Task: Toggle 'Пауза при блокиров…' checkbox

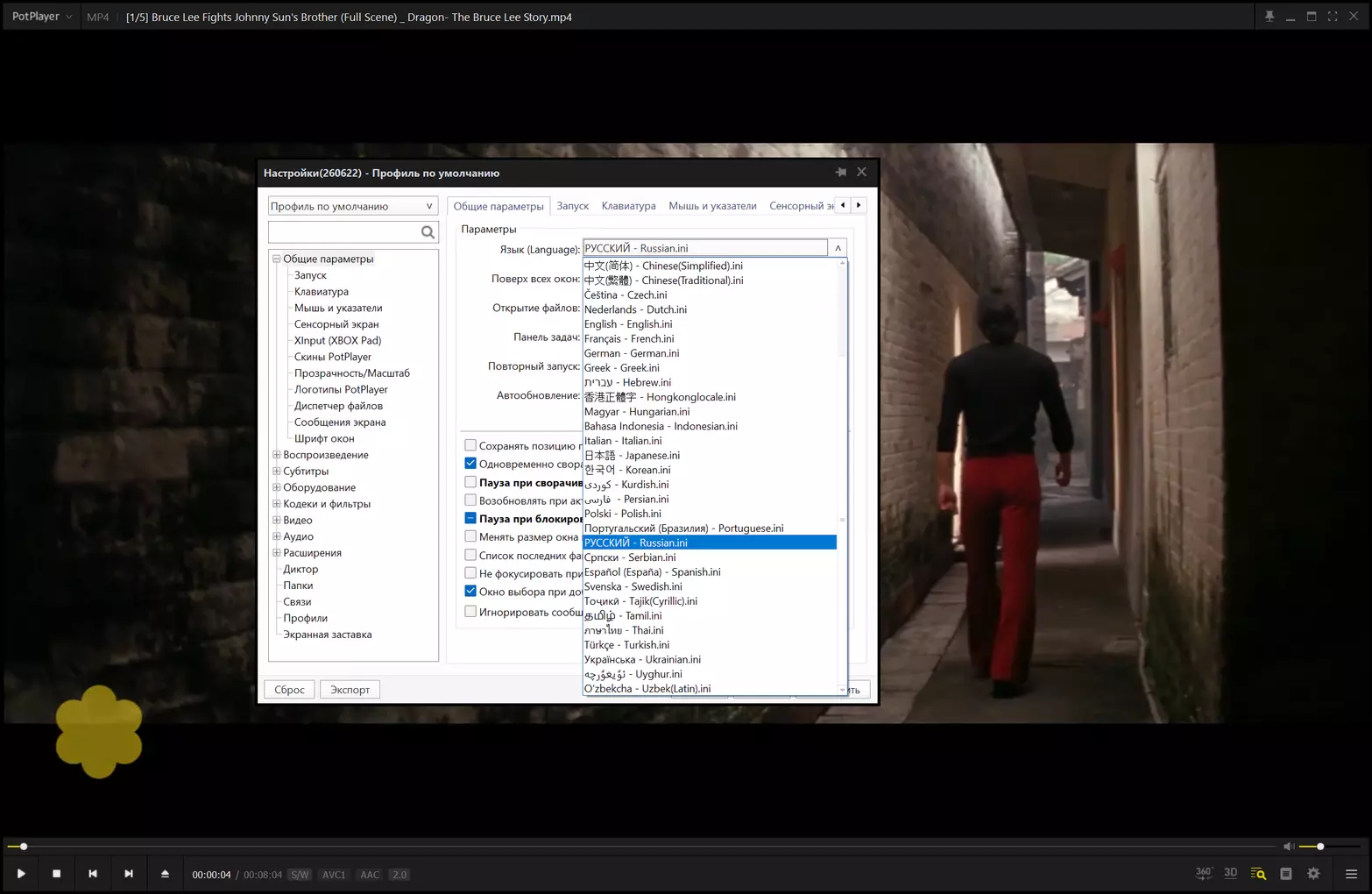Action: coord(470,519)
